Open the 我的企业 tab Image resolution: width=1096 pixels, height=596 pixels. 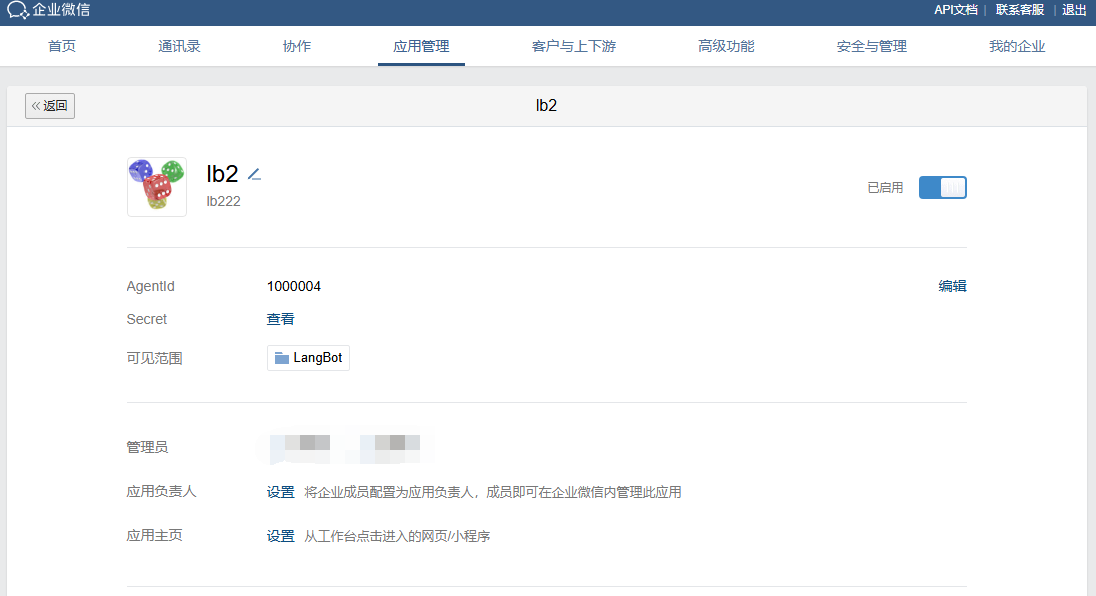point(1017,46)
